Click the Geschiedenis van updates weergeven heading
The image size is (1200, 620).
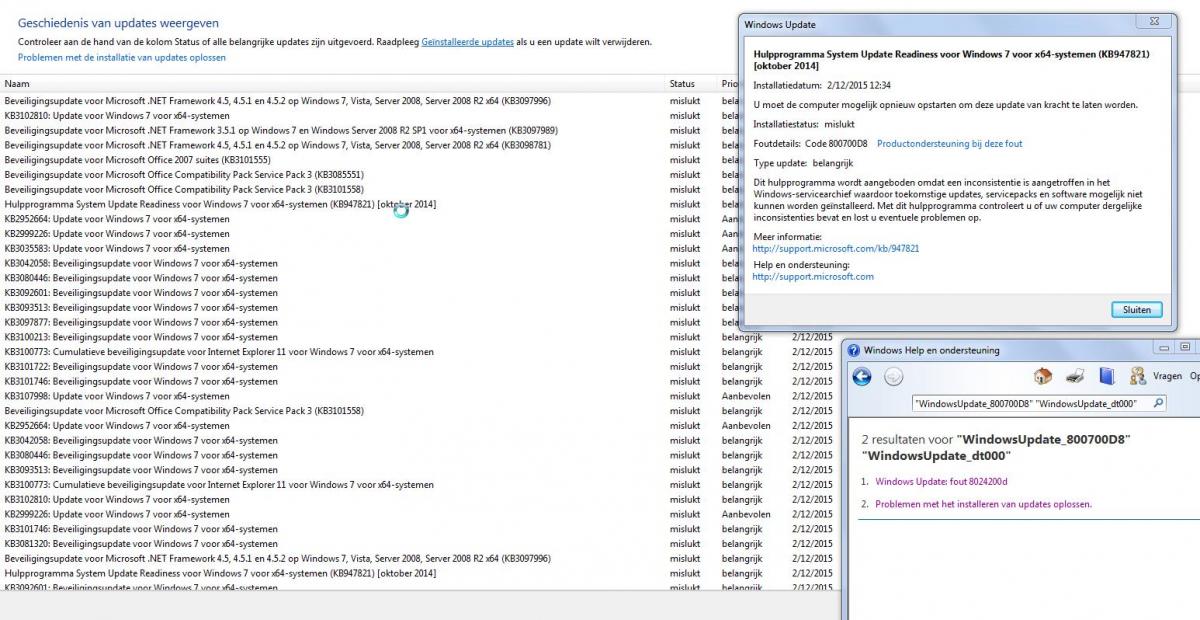pos(118,23)
